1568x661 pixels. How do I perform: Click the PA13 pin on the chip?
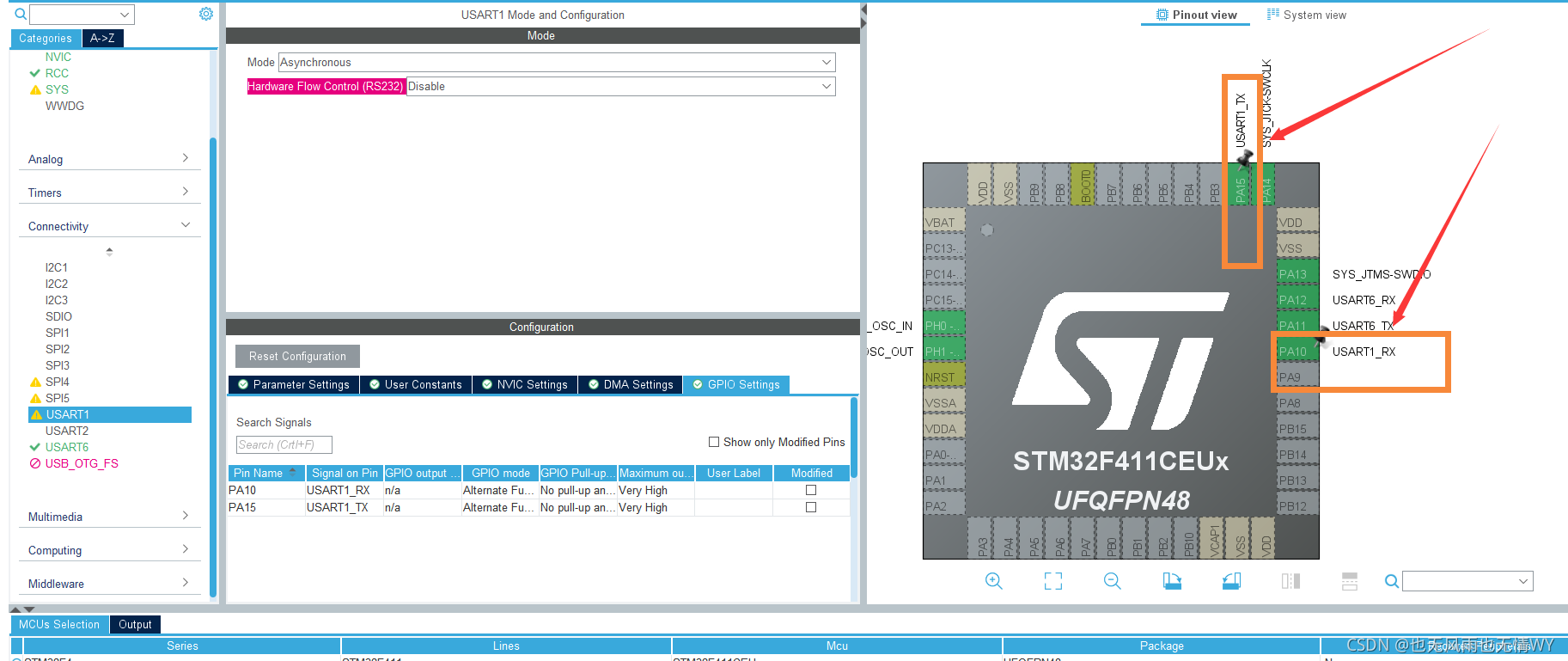tap(1297, 274)
